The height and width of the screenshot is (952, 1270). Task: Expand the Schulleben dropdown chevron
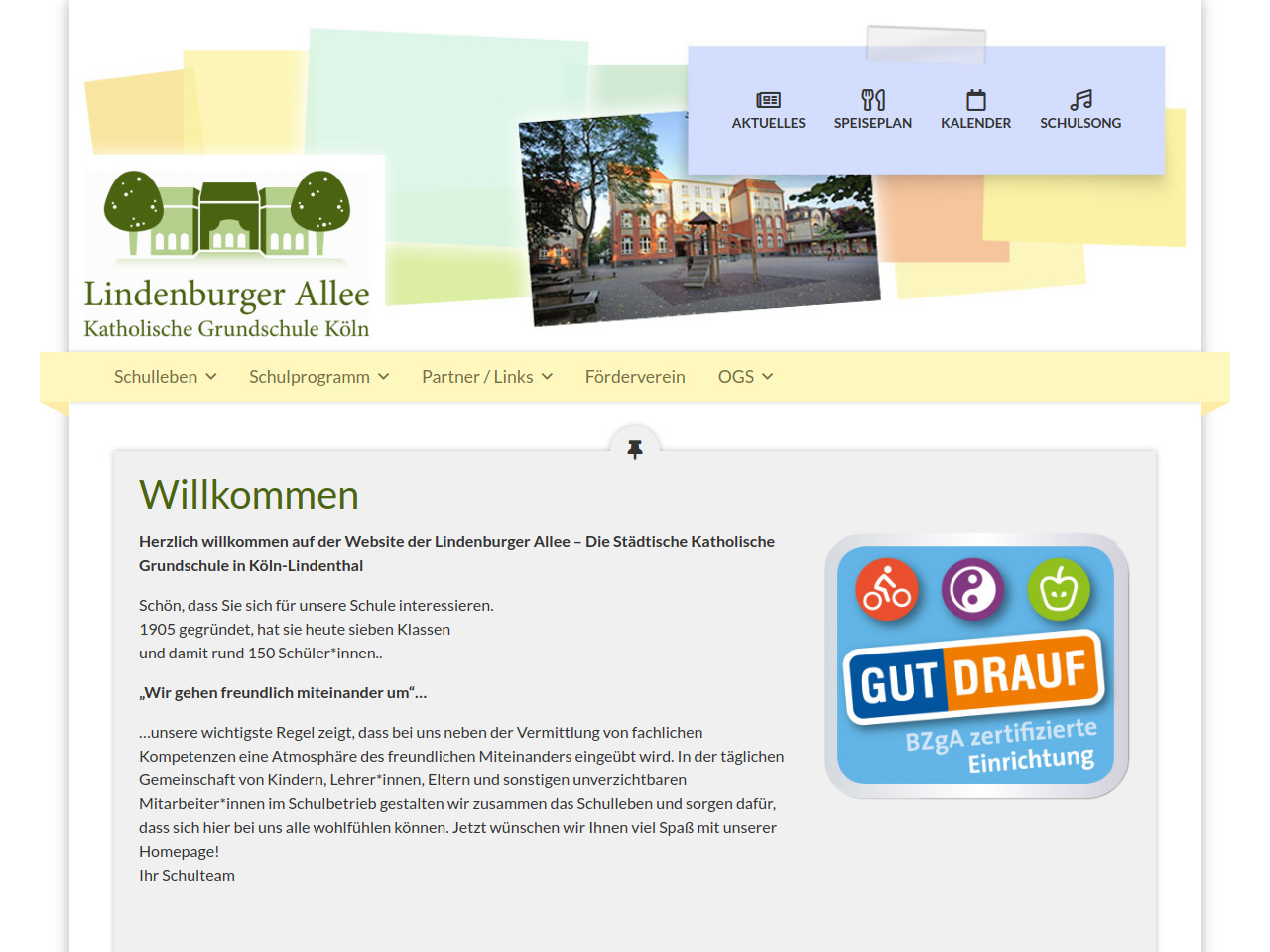point(211,377)
